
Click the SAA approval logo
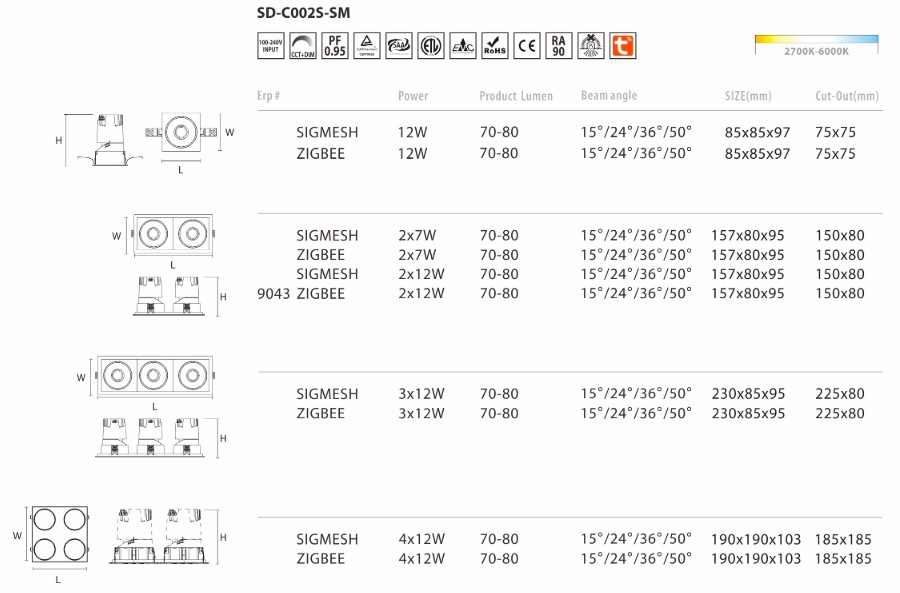pos(399,46)
